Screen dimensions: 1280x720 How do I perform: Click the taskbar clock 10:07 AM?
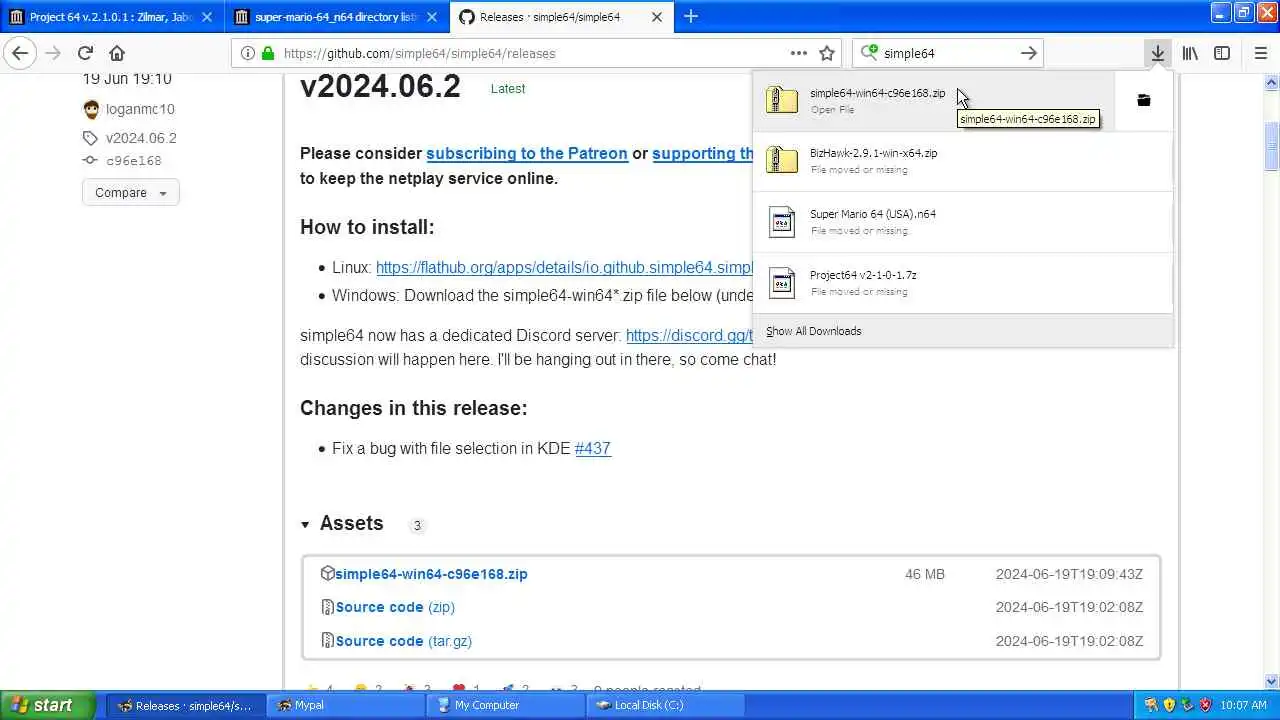1244,705
